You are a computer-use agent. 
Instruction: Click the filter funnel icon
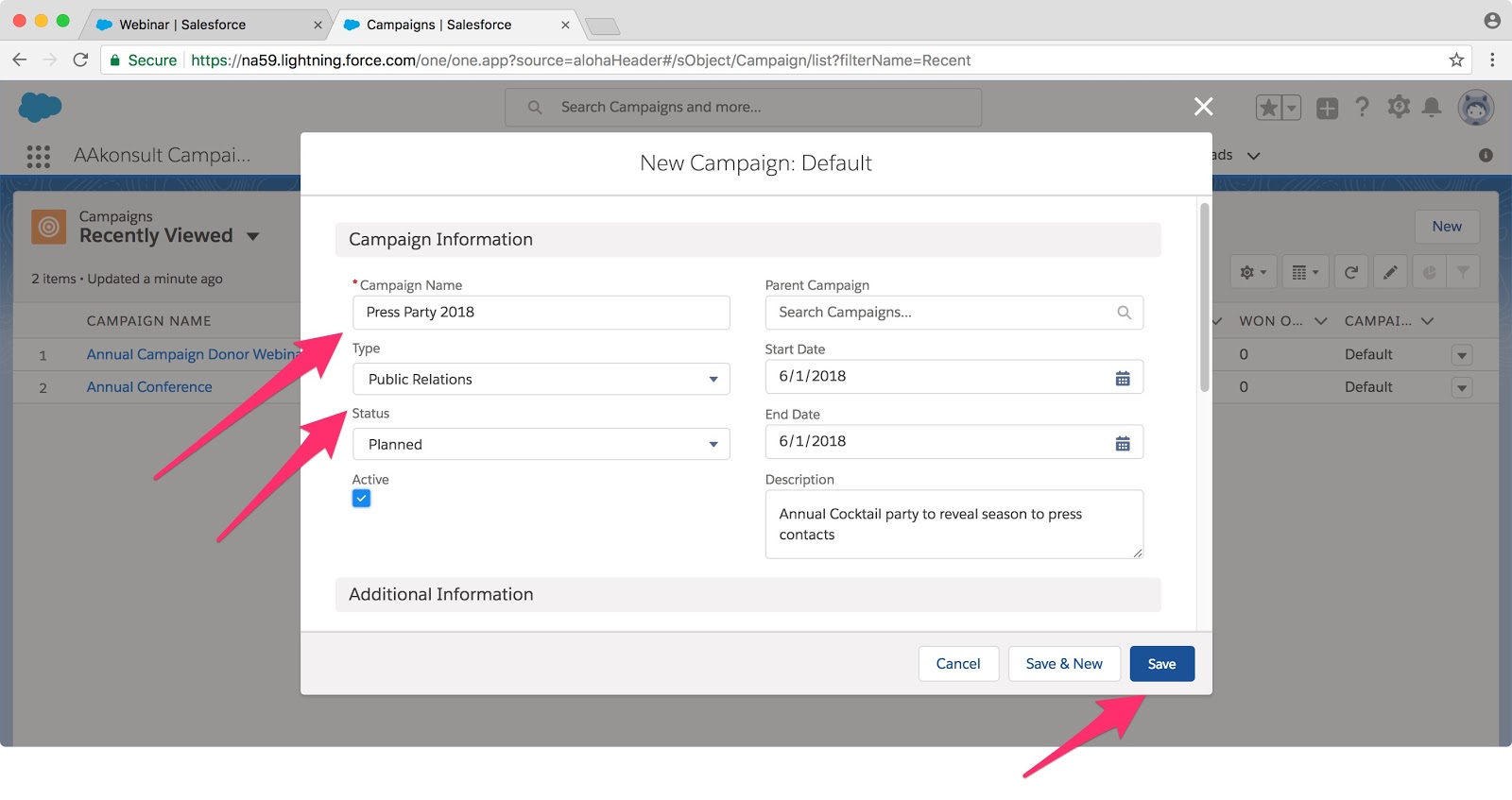[x=1463, y=272]
